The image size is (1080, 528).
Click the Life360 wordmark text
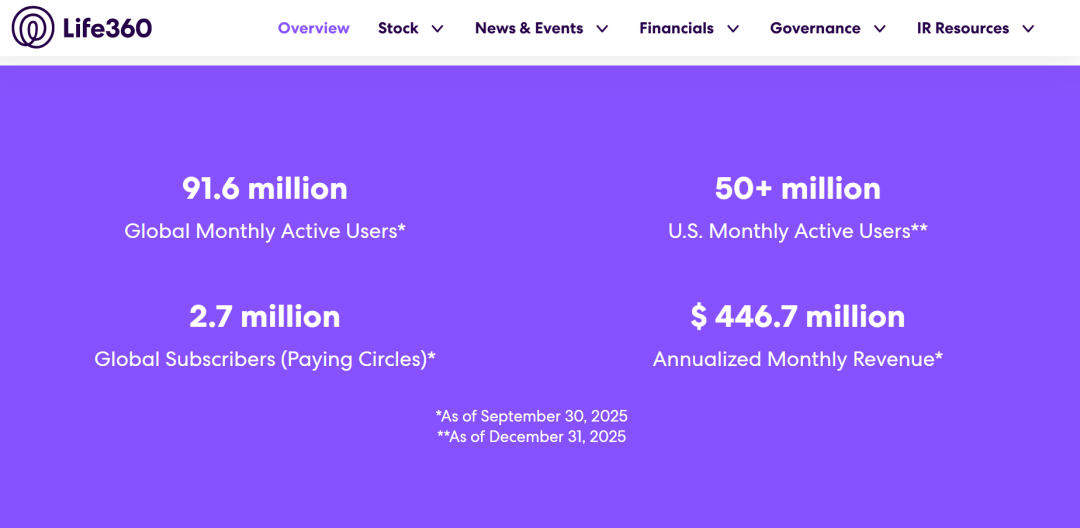tap(107, 28)
